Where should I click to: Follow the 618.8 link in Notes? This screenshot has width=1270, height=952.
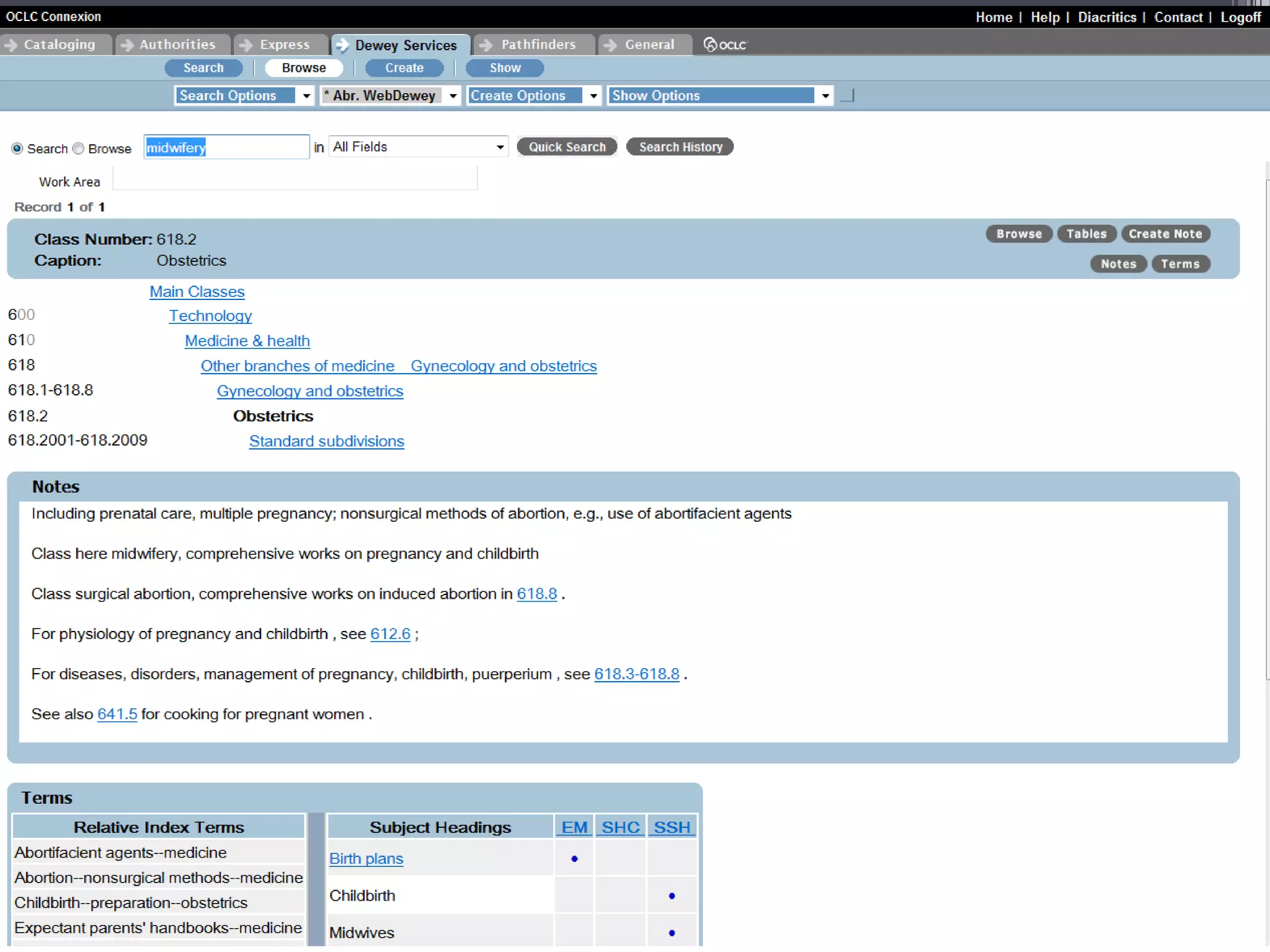tap(536, 594)
